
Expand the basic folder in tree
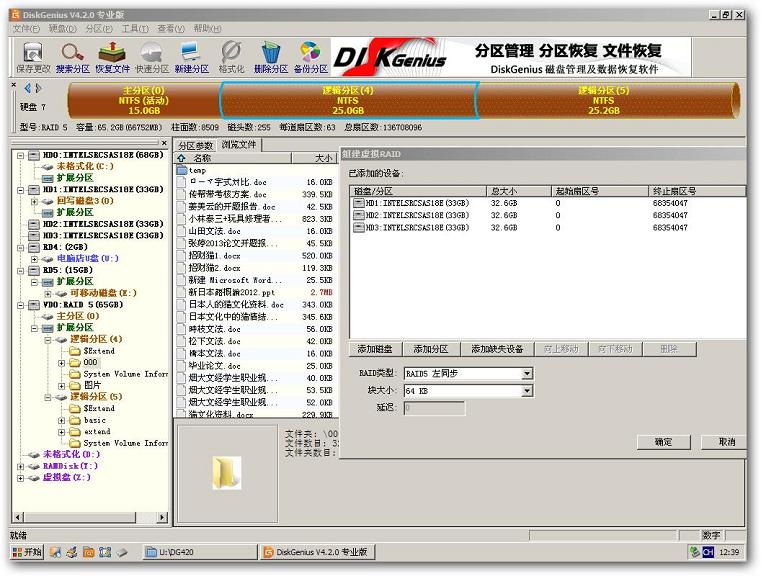[62, 420]
